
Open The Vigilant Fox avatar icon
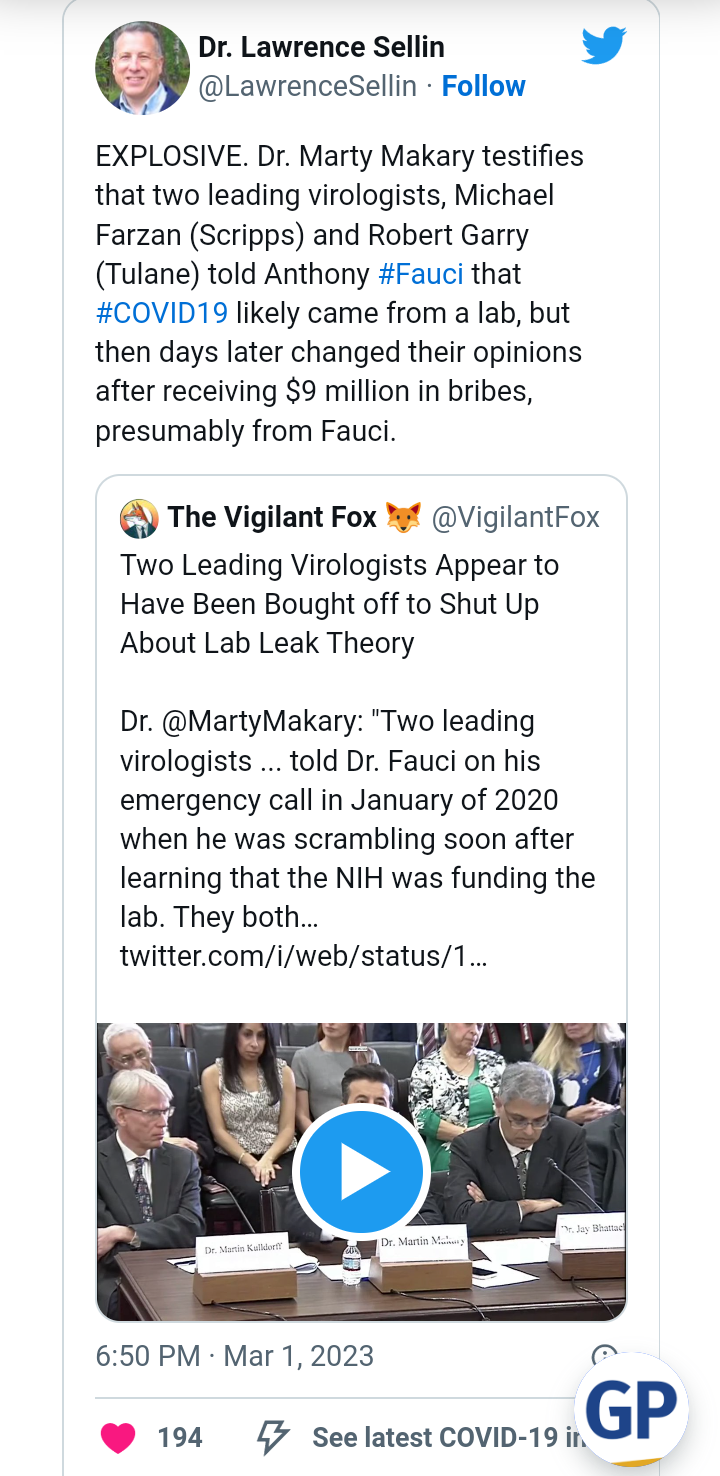pyautogui.click(x=139, y=517)
